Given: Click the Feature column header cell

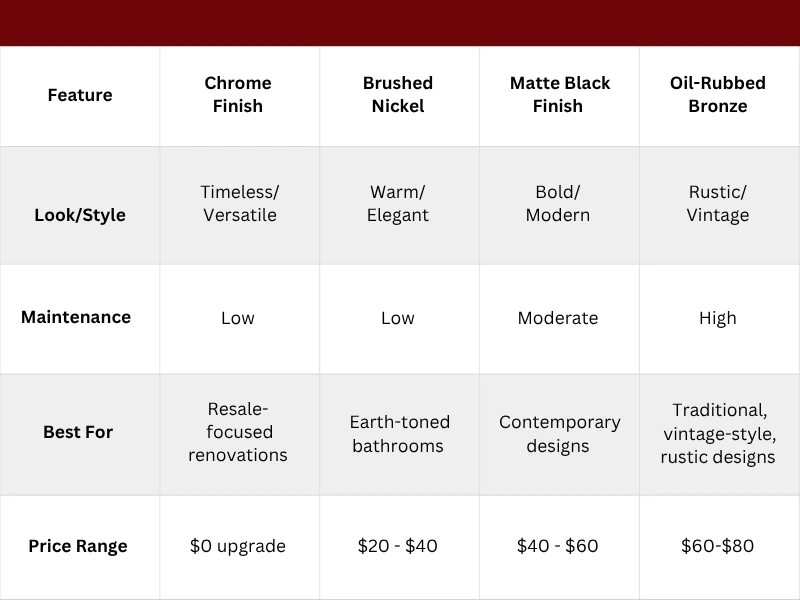Looking at the screenshot, I should (x=80, y=96).
